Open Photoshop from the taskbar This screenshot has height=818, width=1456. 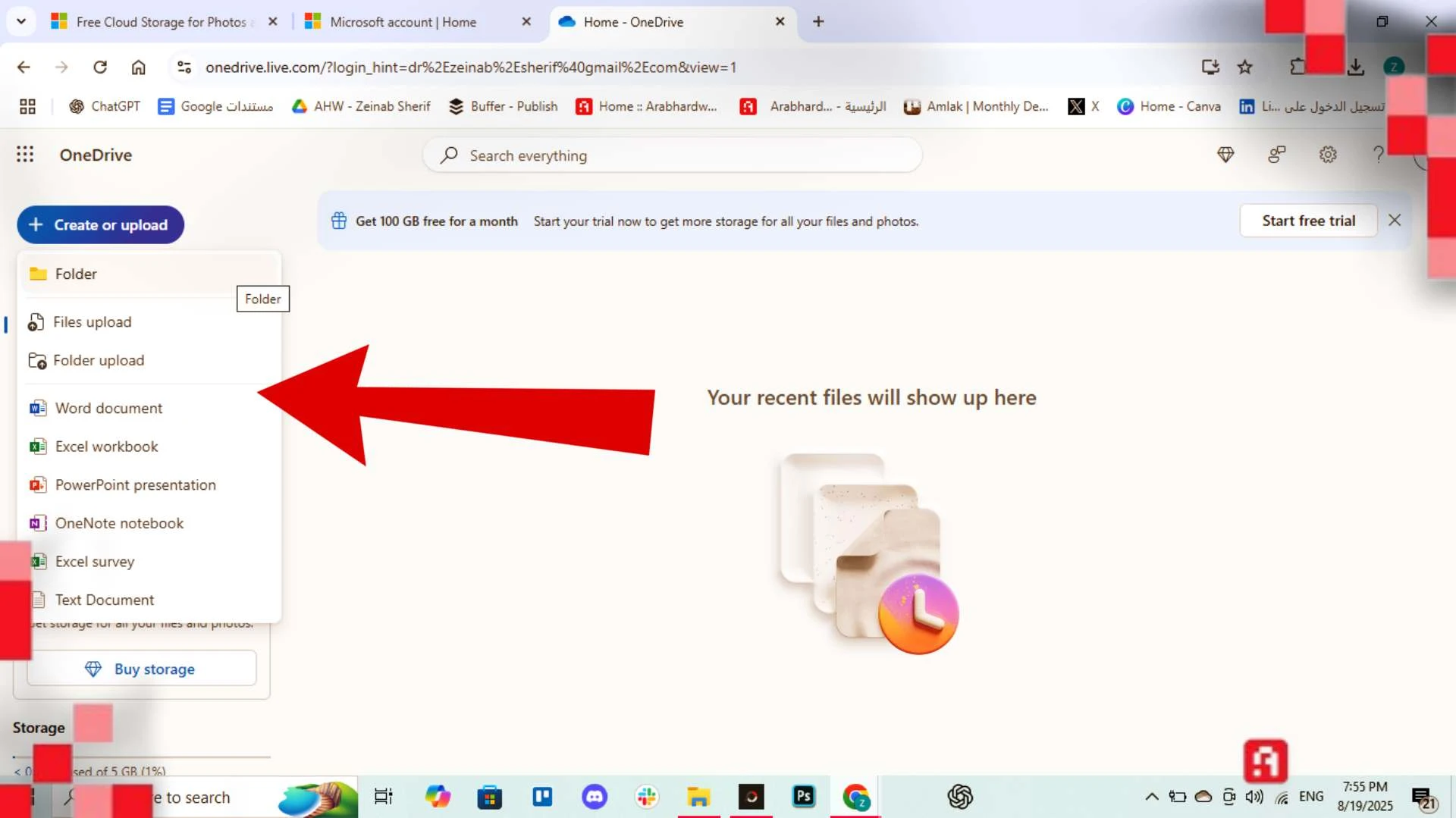point(803,797)
